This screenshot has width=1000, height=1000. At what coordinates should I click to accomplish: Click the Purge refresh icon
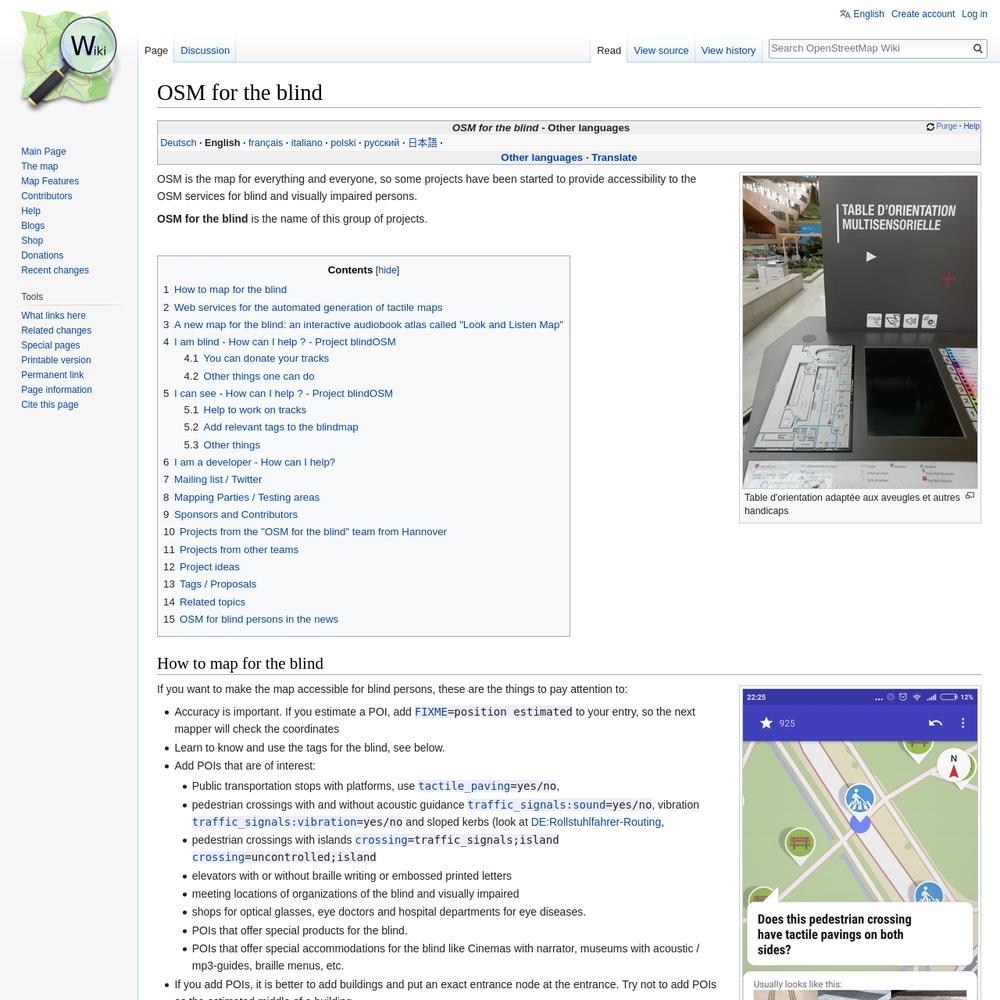click(930, 127)
